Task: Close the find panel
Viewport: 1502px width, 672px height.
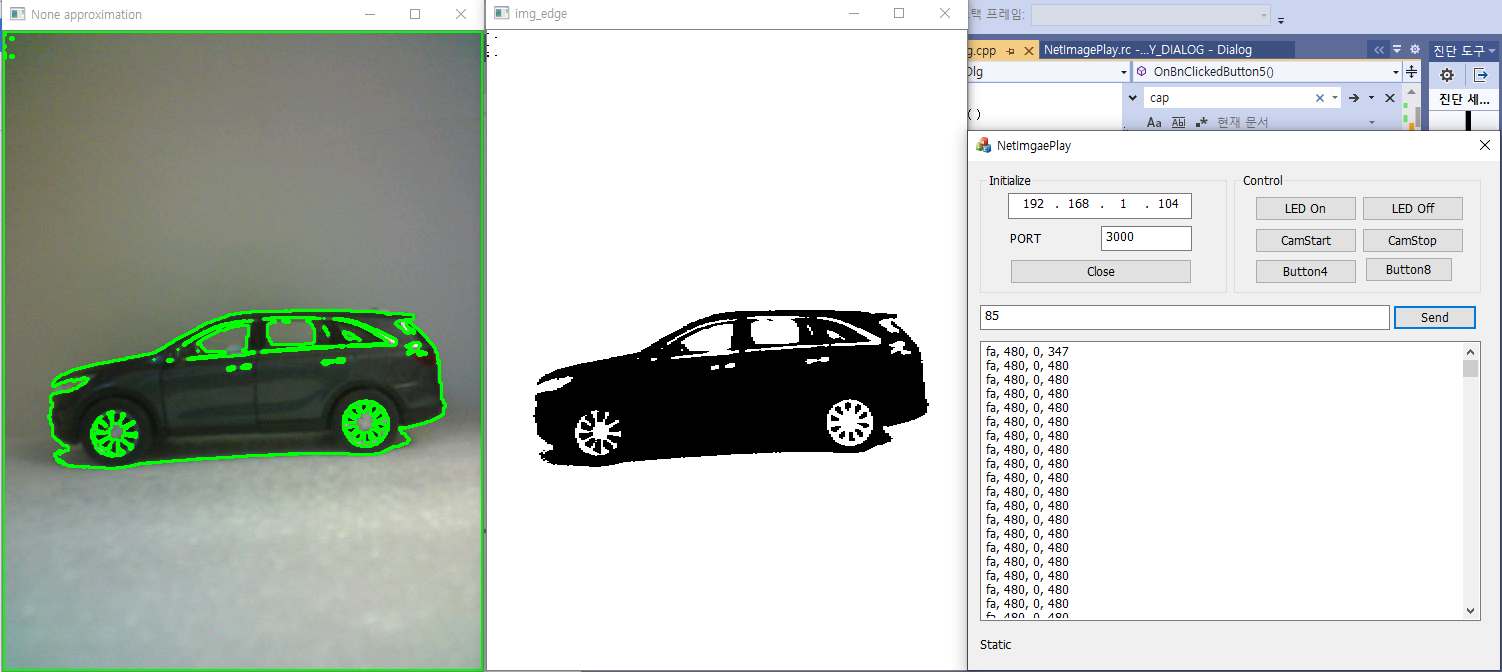Action: [1390, 98]
